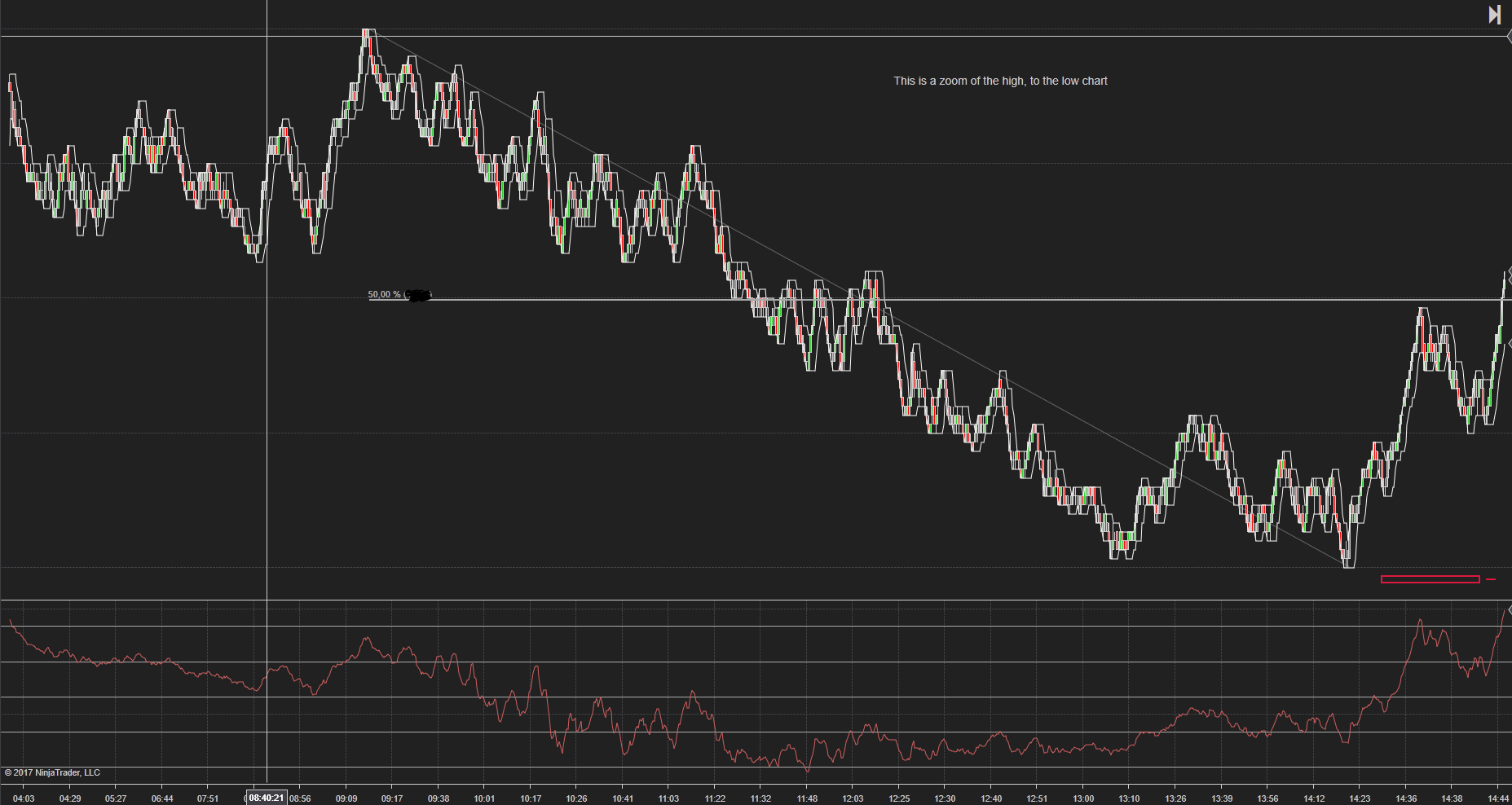1512x805 pixels.
Task: Click the jump-to-latest-bar arrow icon
Action: [x=1495, y=15]
